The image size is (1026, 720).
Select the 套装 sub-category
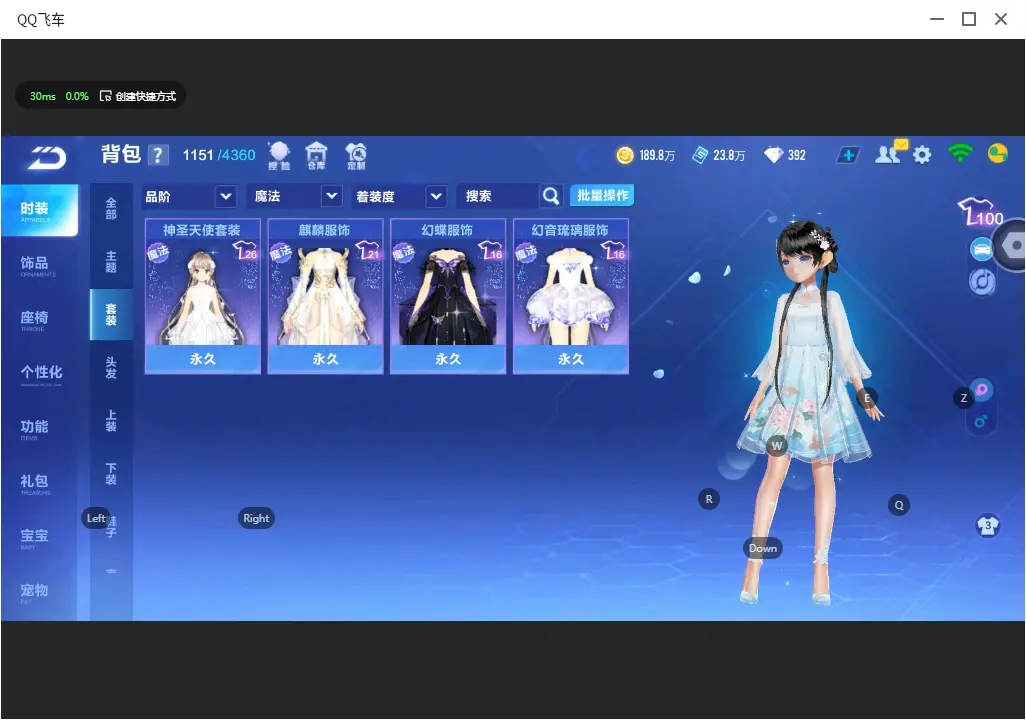click(111, 315)
